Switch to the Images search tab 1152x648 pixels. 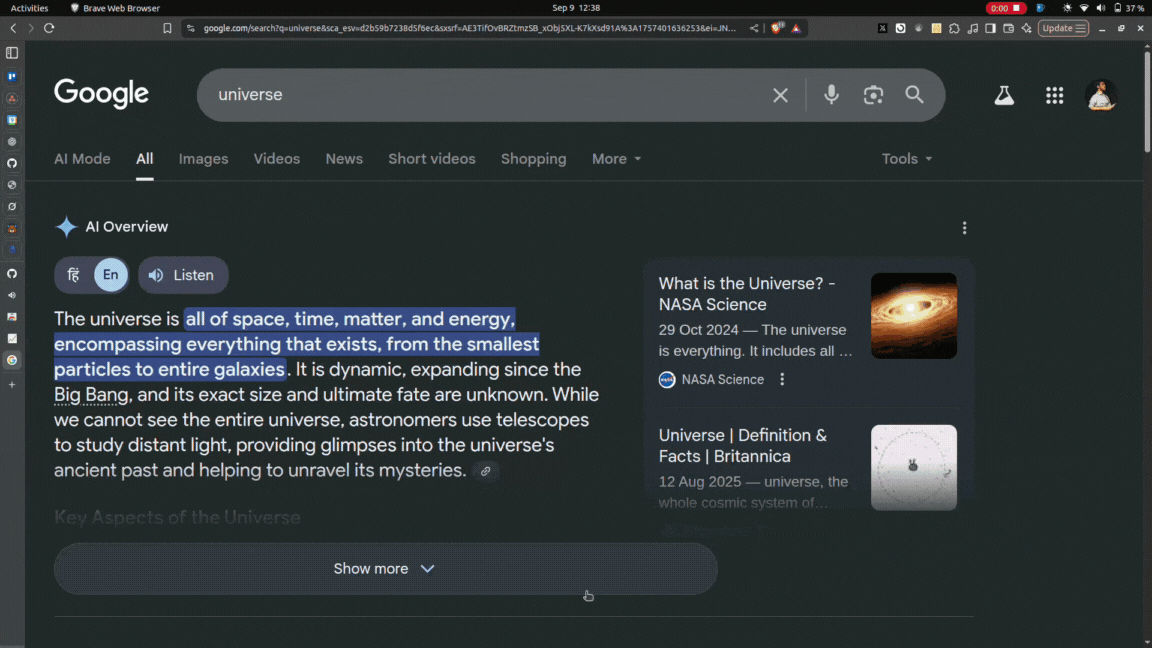[x=203, y=159]
